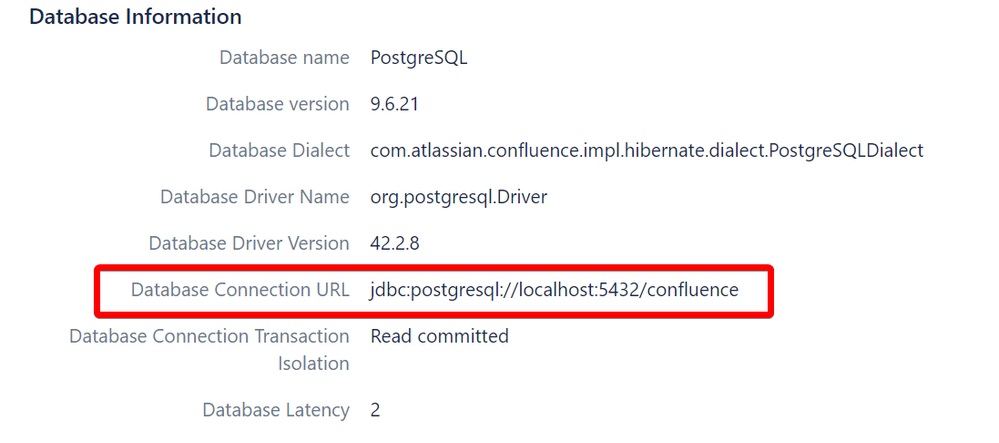Select the 42.2.8 driver version value
Viewport: 999px width, 443px height.
coord(394,243)
